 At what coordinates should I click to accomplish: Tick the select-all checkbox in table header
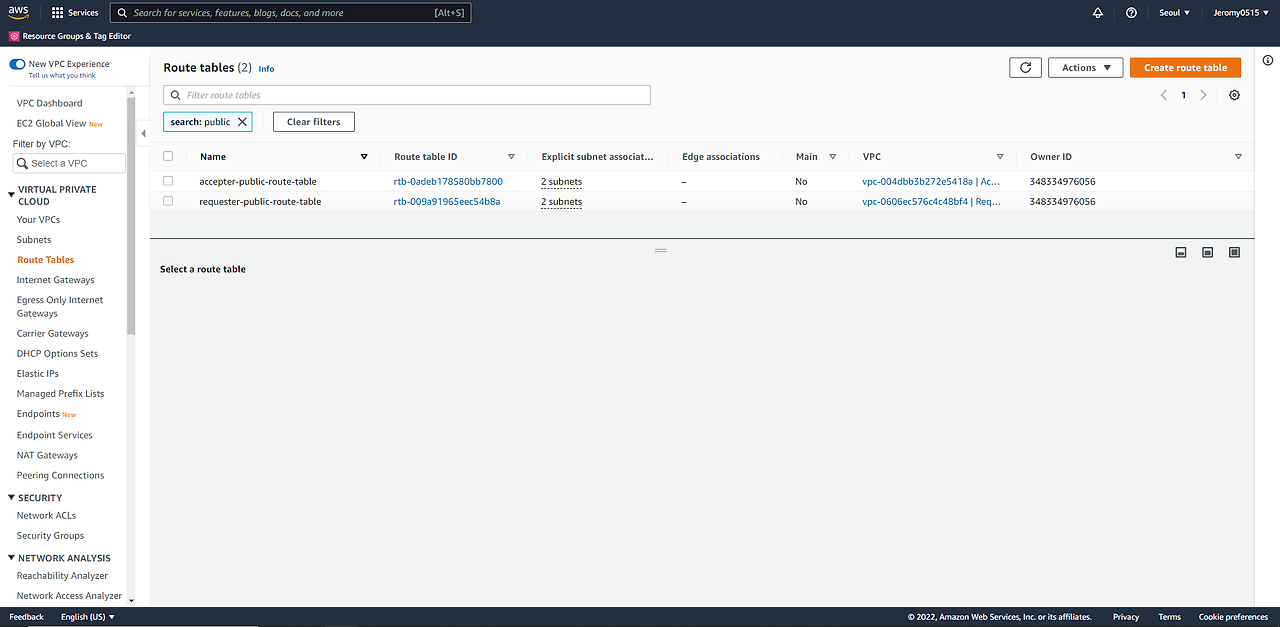pyautogui.click(x=168, y=156)
